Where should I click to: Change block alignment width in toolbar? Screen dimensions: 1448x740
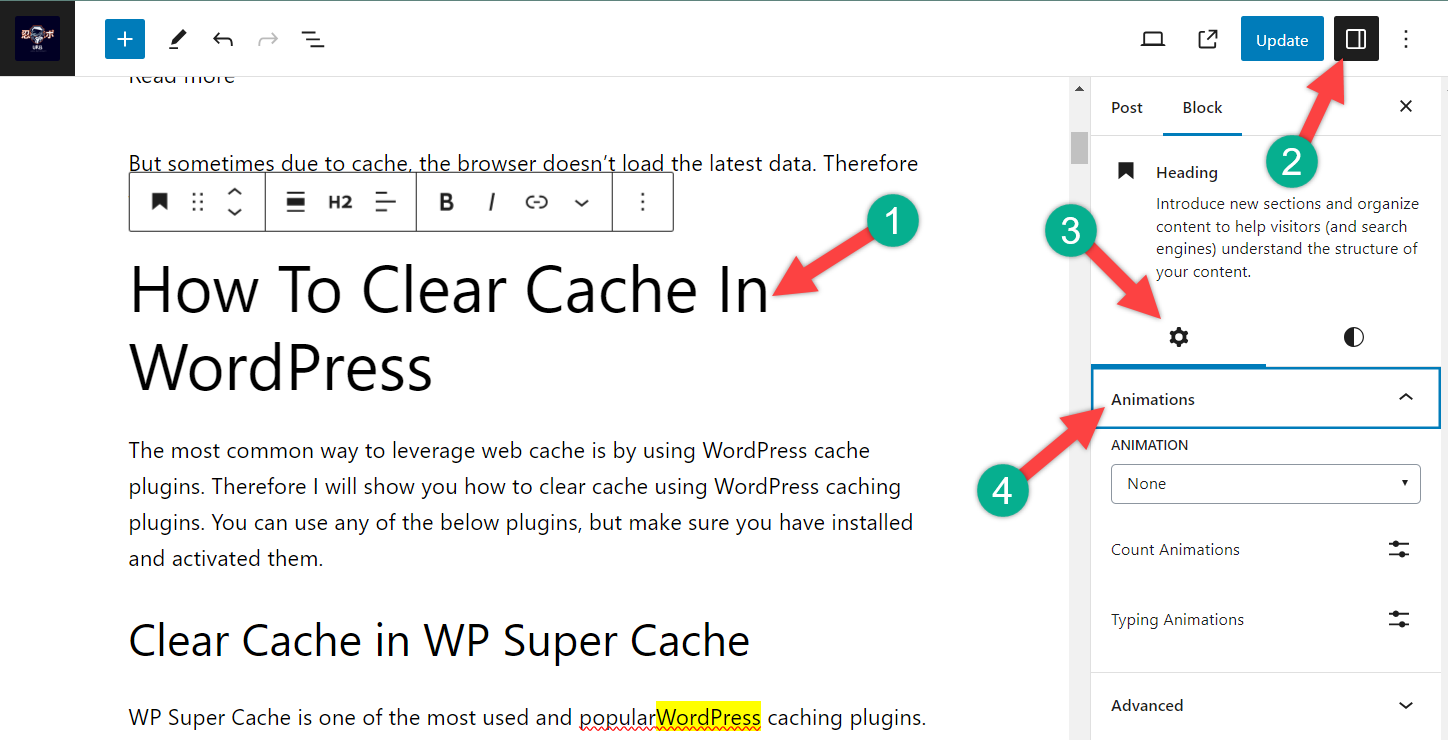(296, 202)
